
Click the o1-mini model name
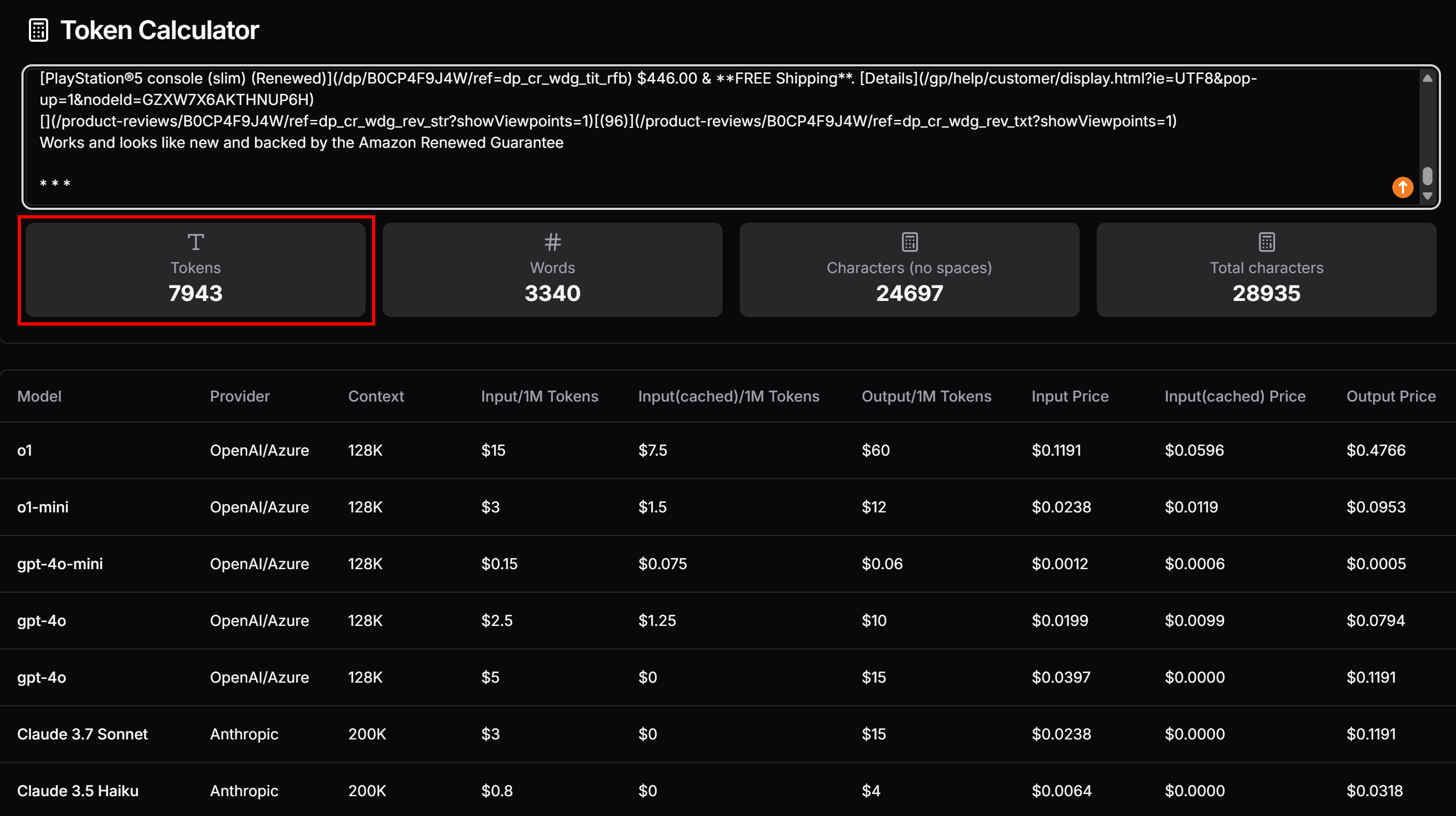[x=42, y=507]
